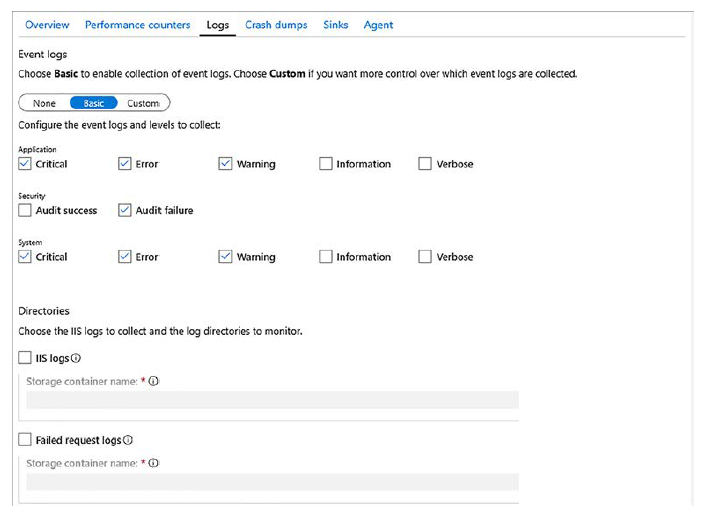Enable System Verbose checkbox

425,257
